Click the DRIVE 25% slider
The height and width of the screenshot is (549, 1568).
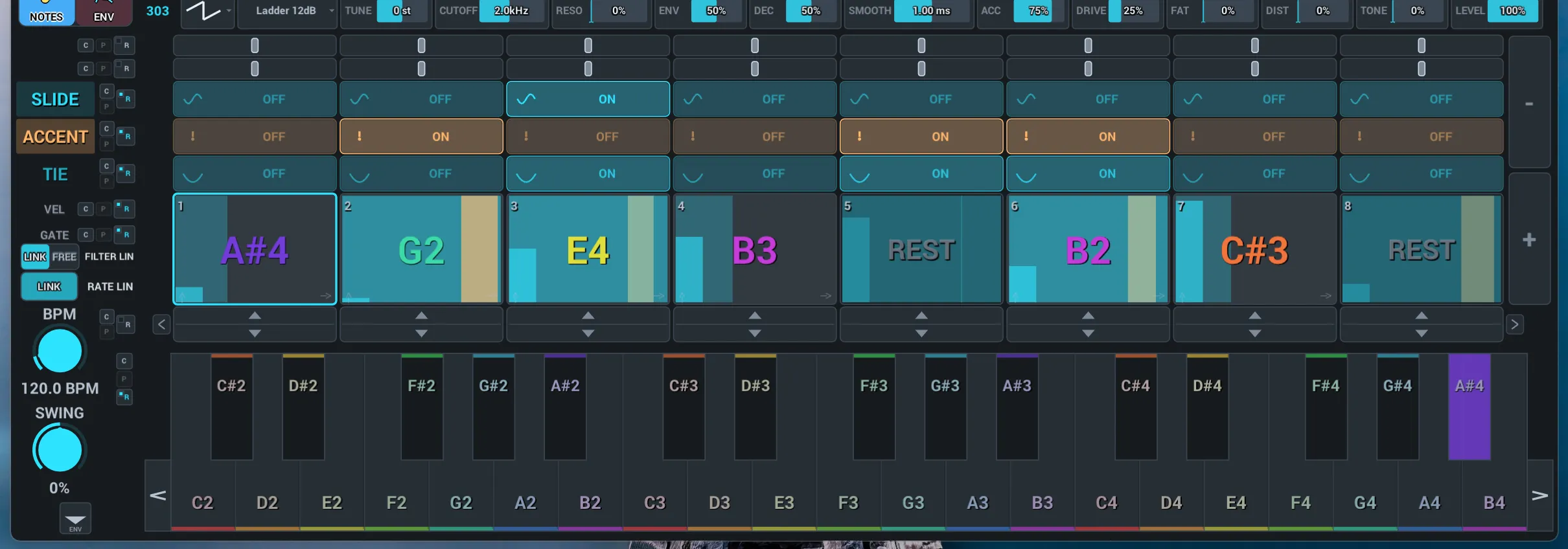pyautogui.click(x=1133, y=11)
